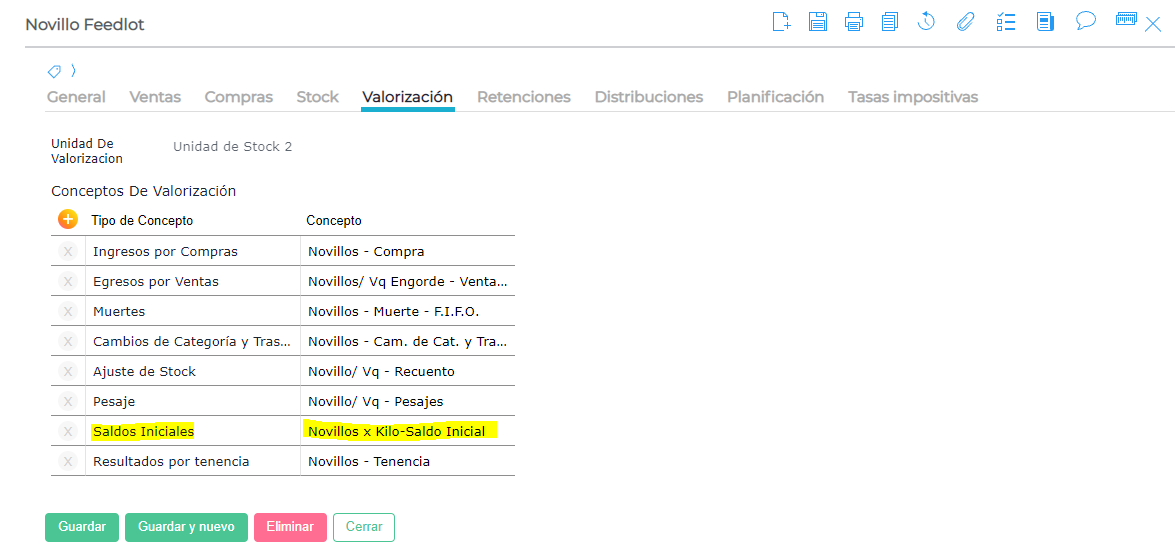Viewport: 1175px width, 552px height.
Task: Click the Novillo Feedlot title
Action: [x=85, y=25]
